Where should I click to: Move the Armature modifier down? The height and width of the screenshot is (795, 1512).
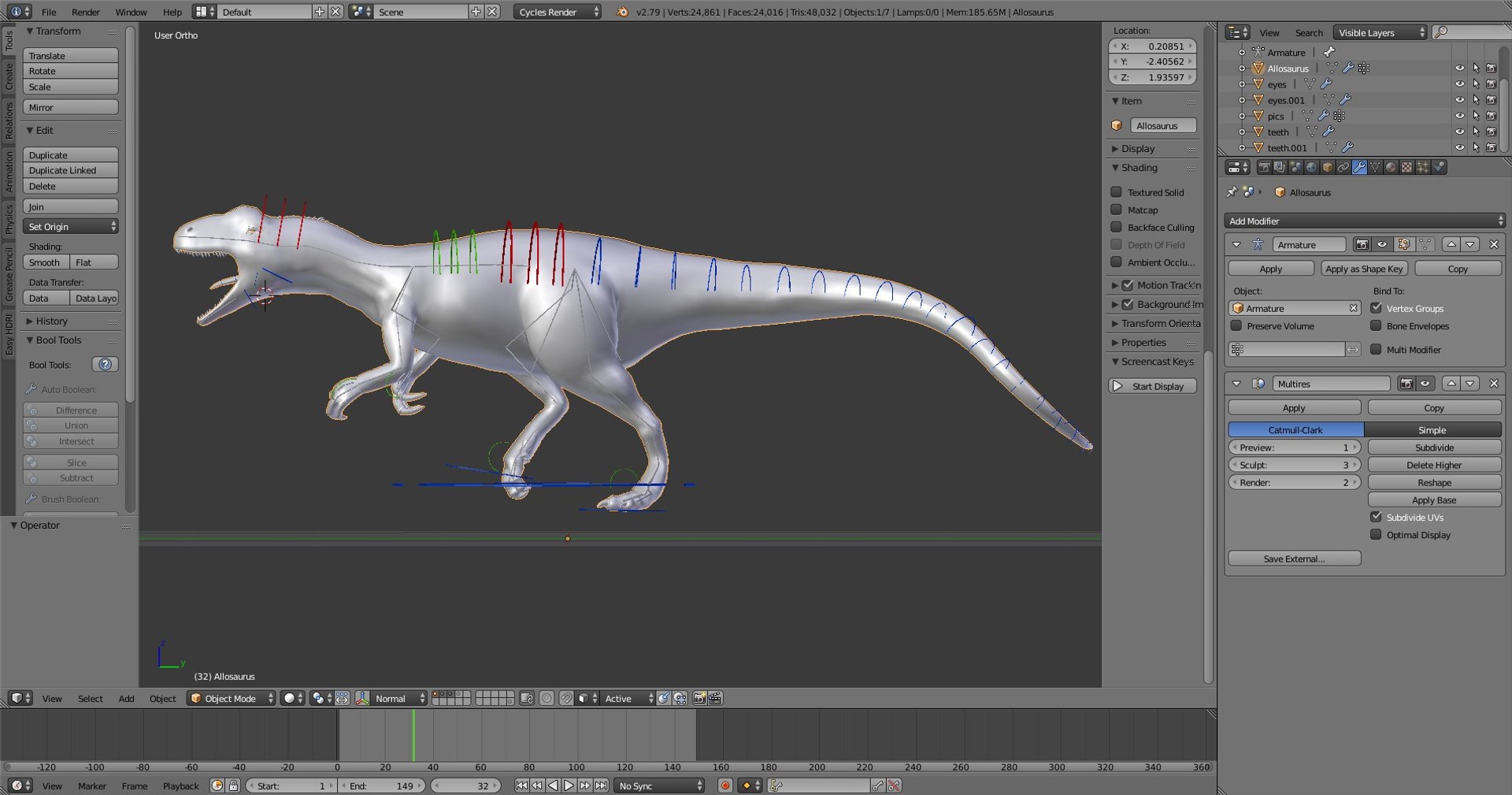click(x=1470, y=244)
